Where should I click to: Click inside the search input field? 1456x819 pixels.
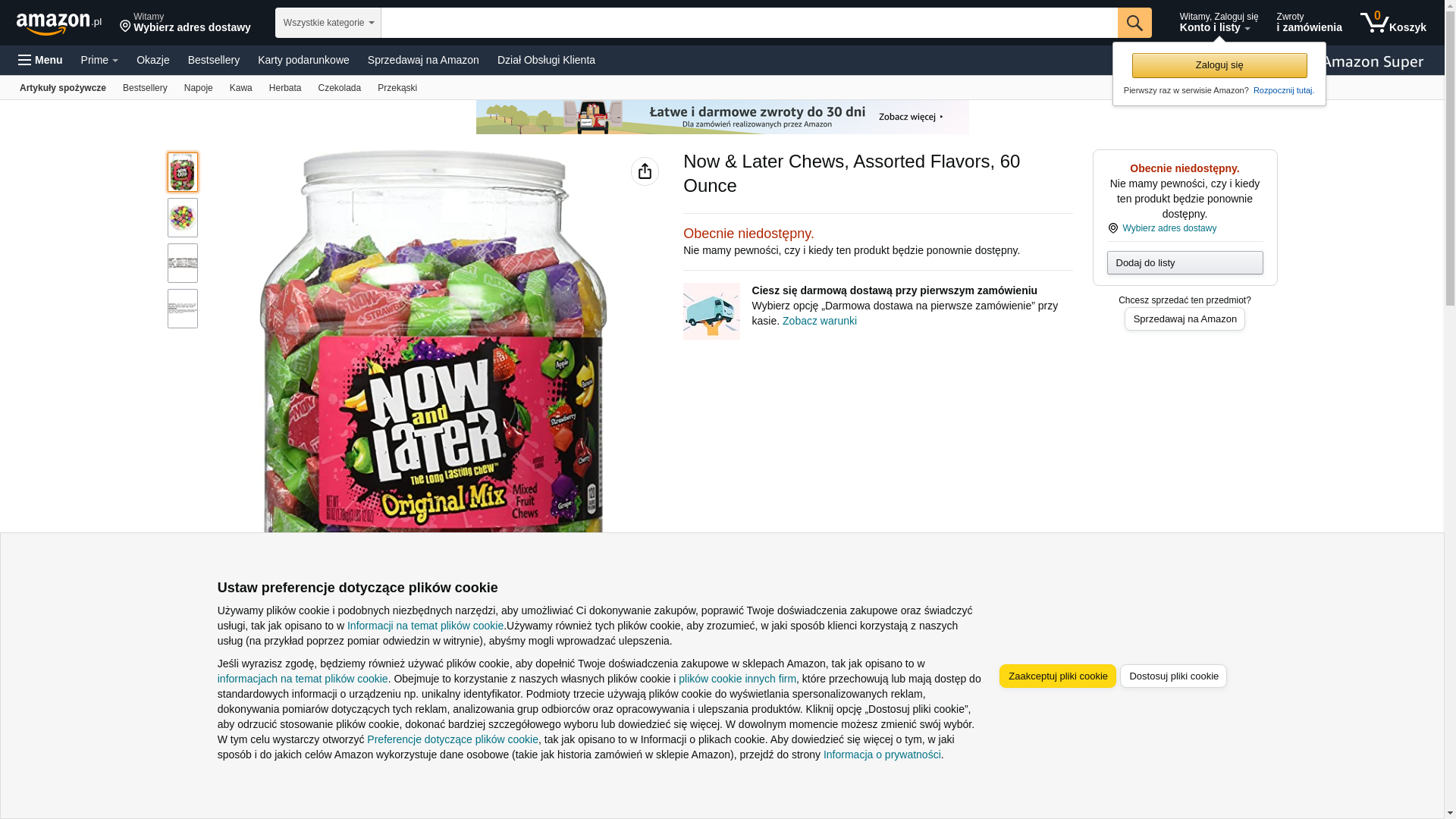pyautogui.click(x=749, y=23)
